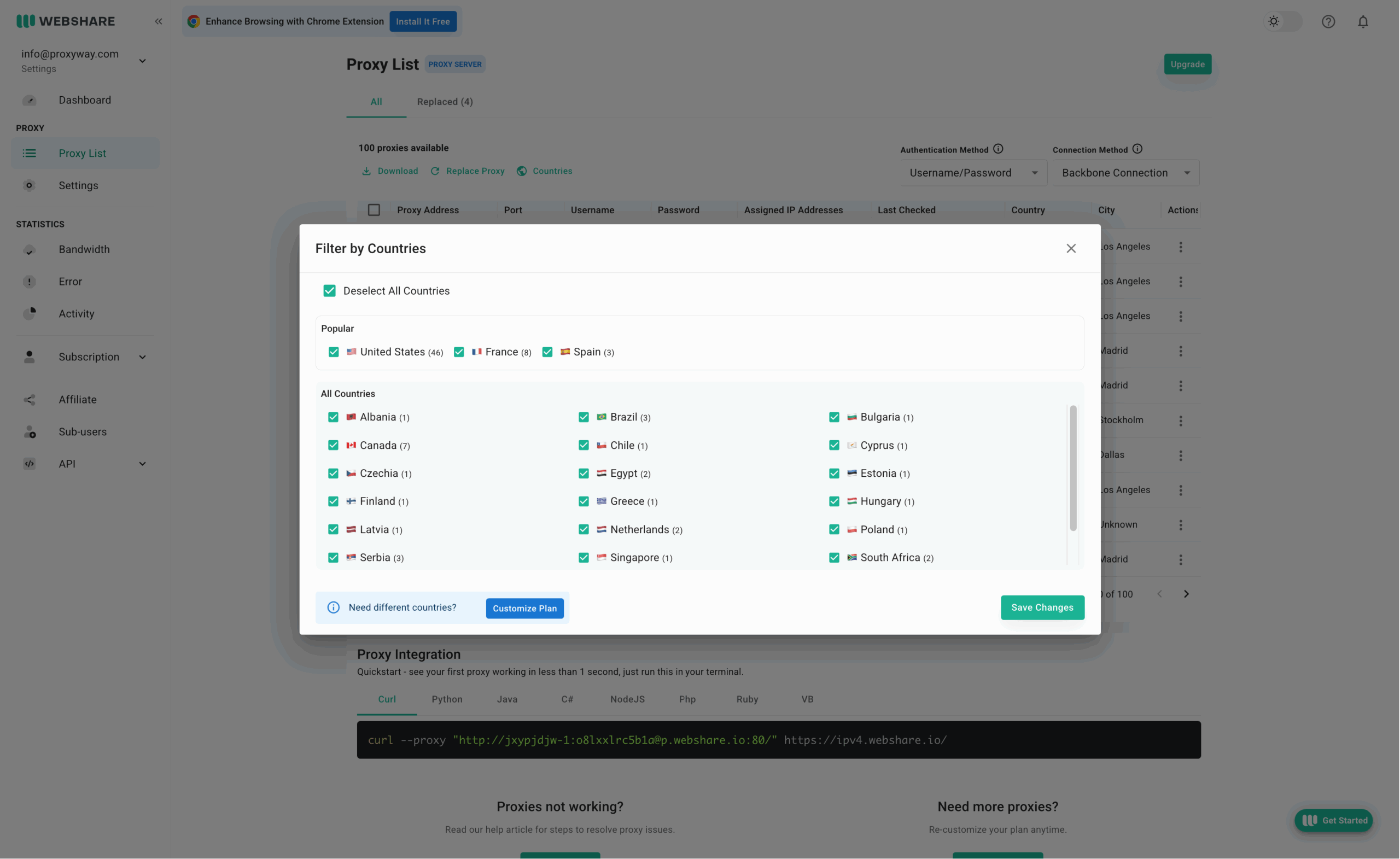This screenshot has height=859, width=1400.
Task: Click the Proxy List sidebar icon
Action: [x=30, y=154]
